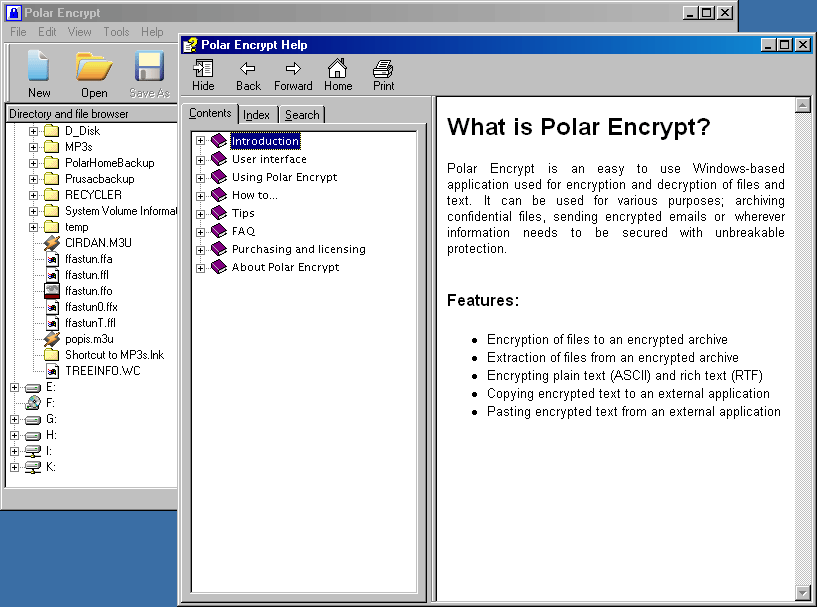This screenshot has height=607, width=817.
Task: Click the TREEINFO.WC file icon
Action: pos(52,371)
